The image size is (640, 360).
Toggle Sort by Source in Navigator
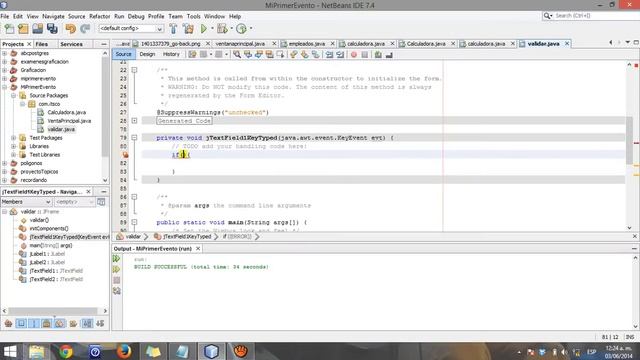[x=100, y=323]
